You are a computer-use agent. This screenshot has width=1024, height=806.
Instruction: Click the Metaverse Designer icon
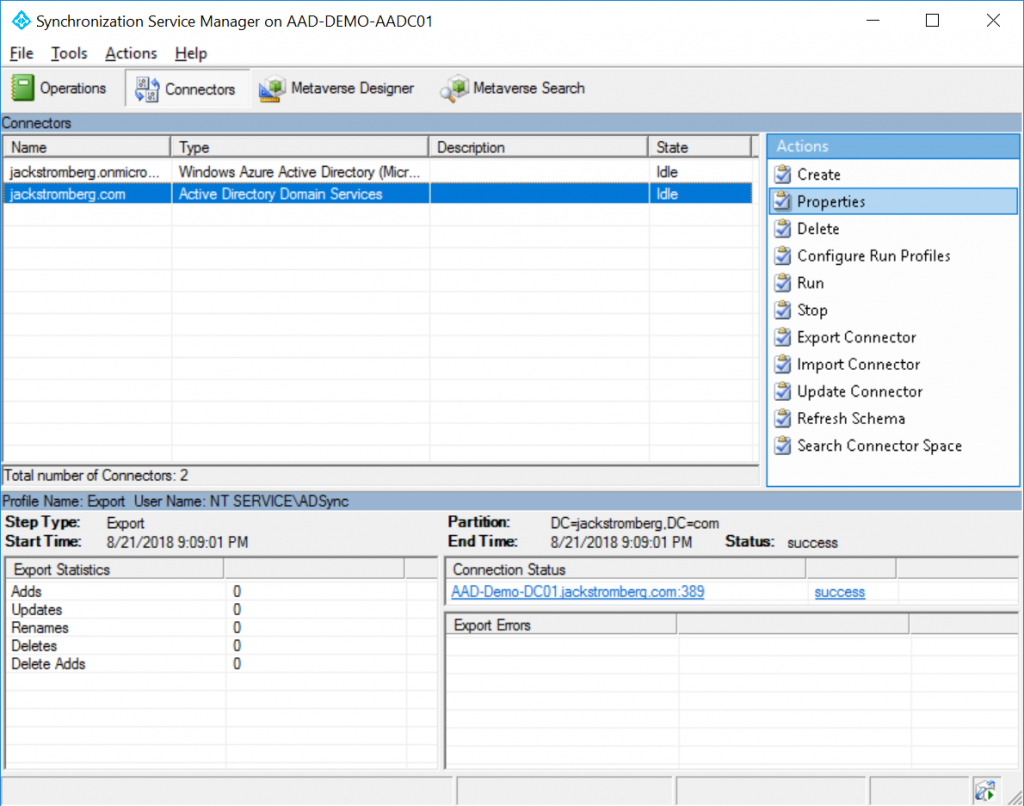[x=272, y=88]
